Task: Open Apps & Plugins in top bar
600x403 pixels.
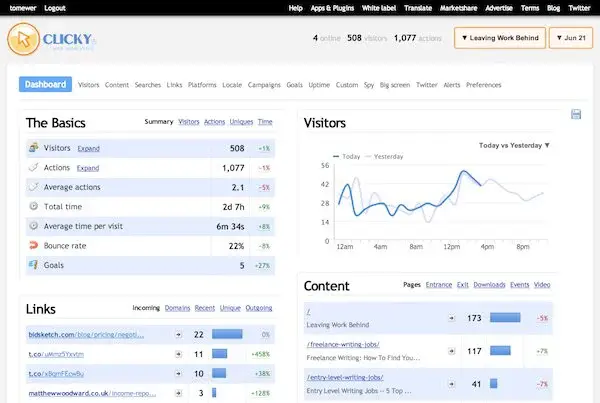Action: [x=332, y=8]
